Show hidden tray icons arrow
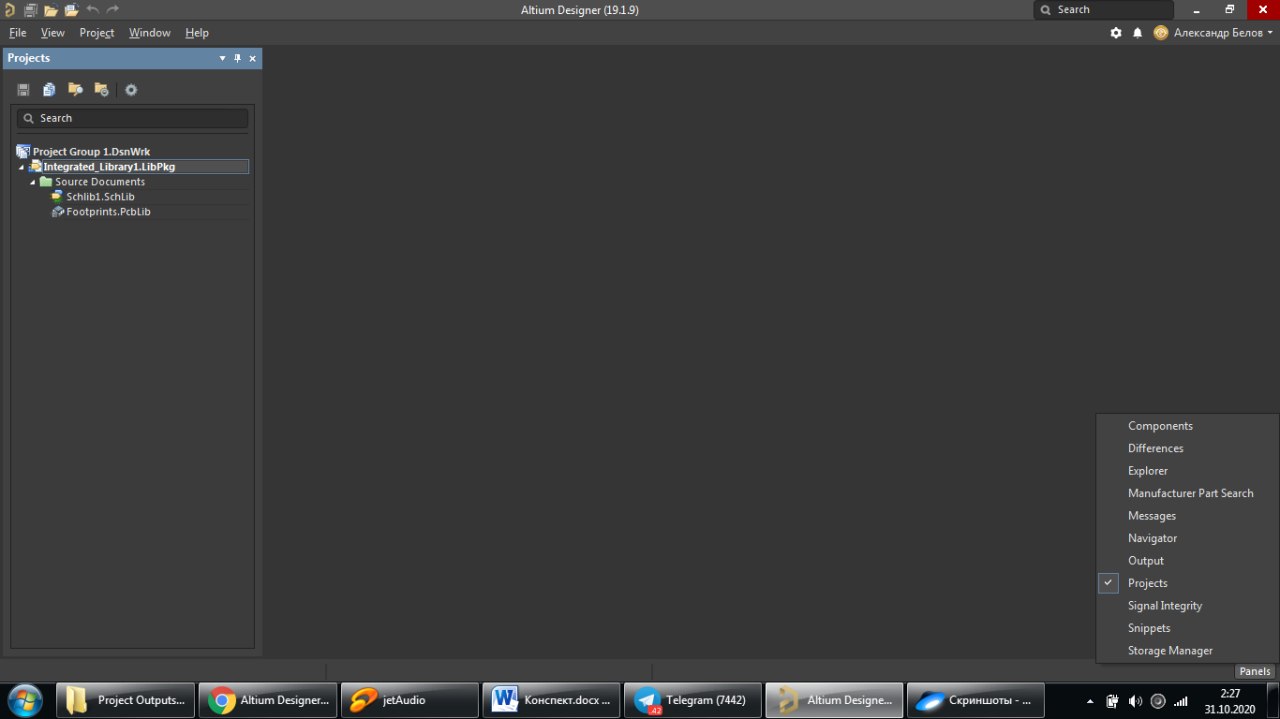Viewport: 1280px width, 719px height. 1089,701
